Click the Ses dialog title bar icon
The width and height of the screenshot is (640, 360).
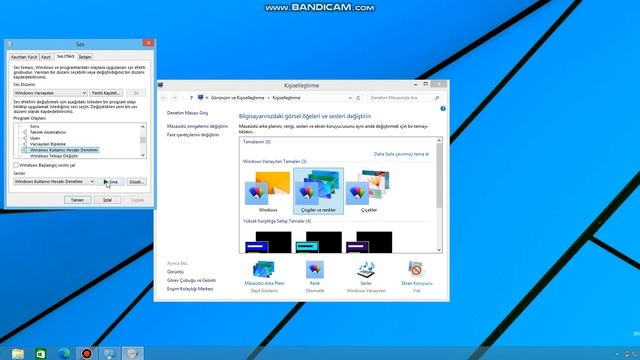tap(10, 44)
